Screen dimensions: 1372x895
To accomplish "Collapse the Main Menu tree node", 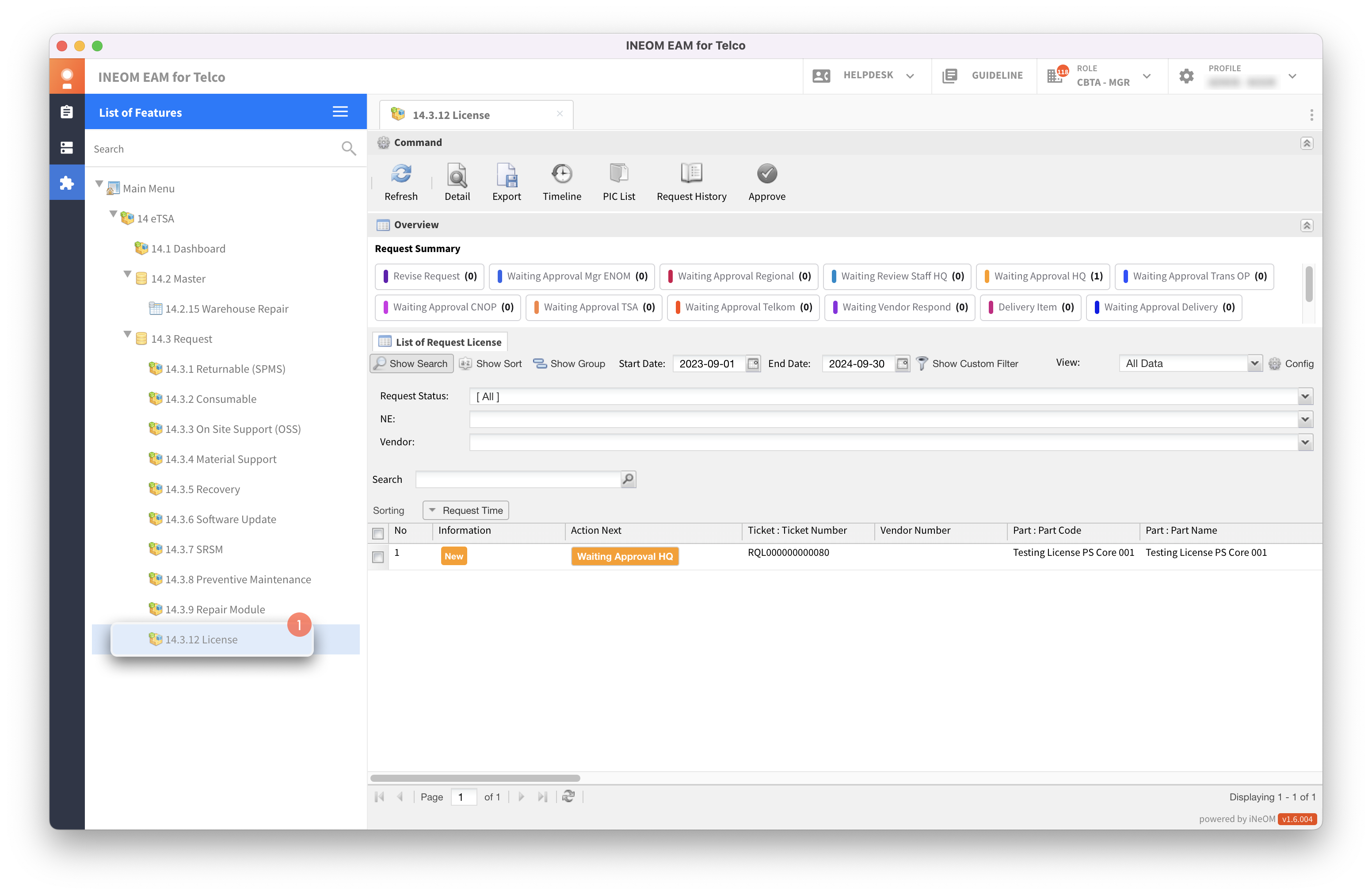I will tap(99, 184).
